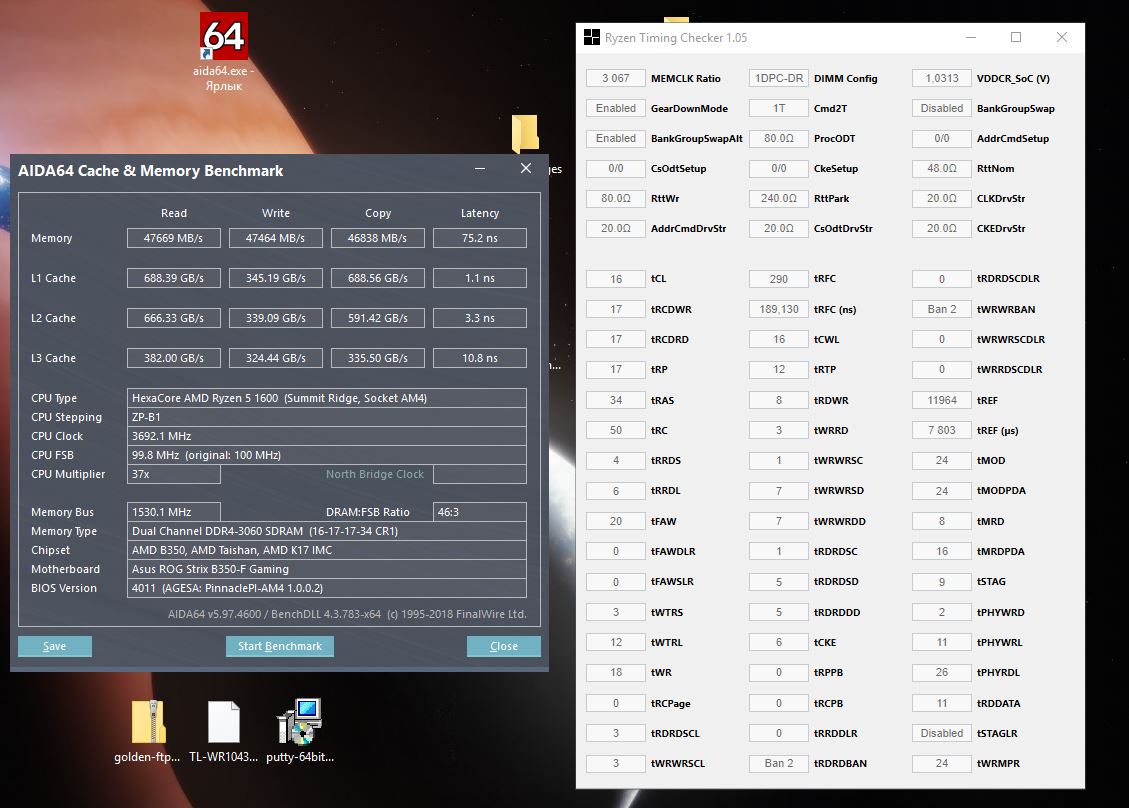The width and height of the screenshot is (1129, 808).
Task: Click the Close button in AIDA64
Action: tap(503, 646)
